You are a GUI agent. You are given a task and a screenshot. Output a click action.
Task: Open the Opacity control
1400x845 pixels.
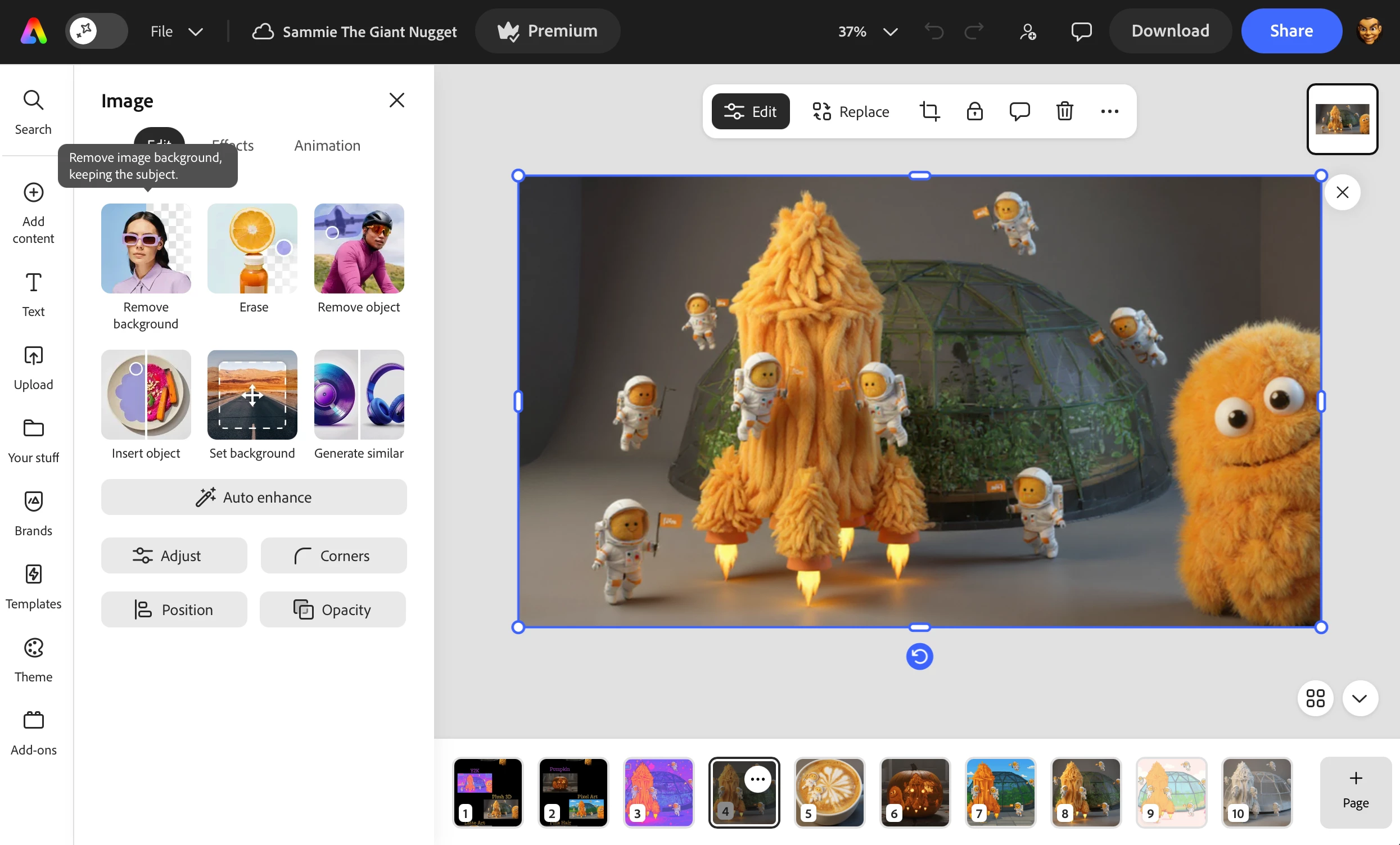pyautogui.click(x=332, y=609)
